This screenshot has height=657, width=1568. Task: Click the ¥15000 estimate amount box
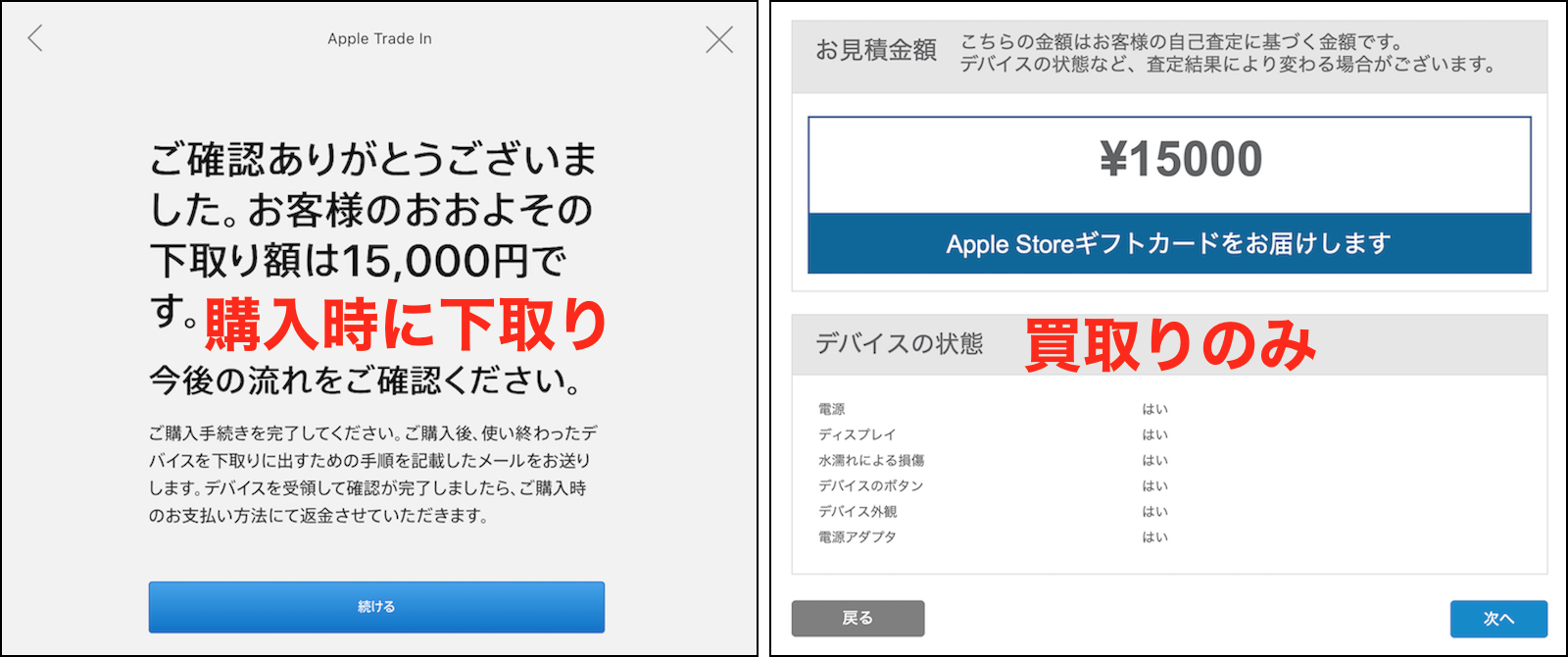(x=1169, y=165)
